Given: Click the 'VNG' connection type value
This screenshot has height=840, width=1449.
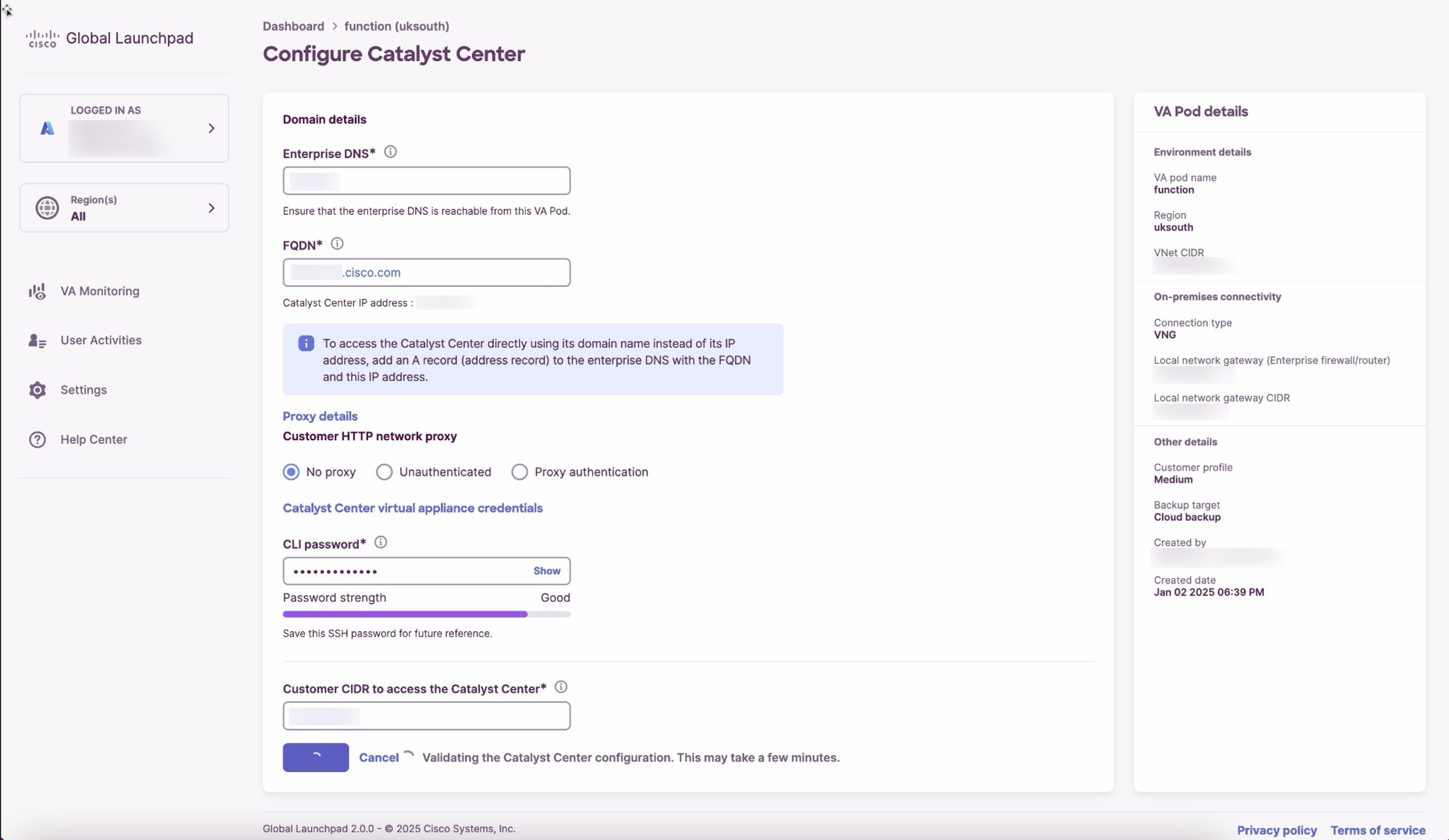Looking at the screenshot, I should (1164, 335).
